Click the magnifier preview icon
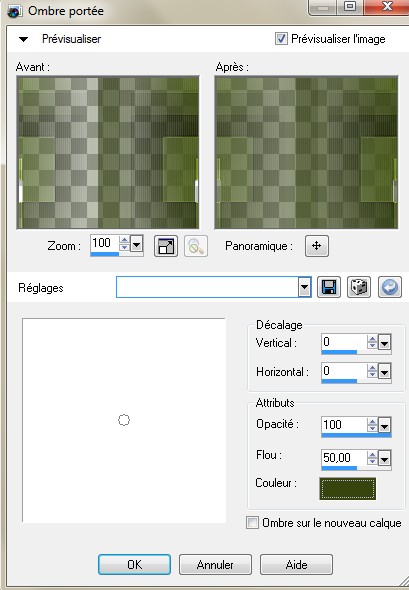The width and height of the screenshot is (409, 590). pos(196,246)
